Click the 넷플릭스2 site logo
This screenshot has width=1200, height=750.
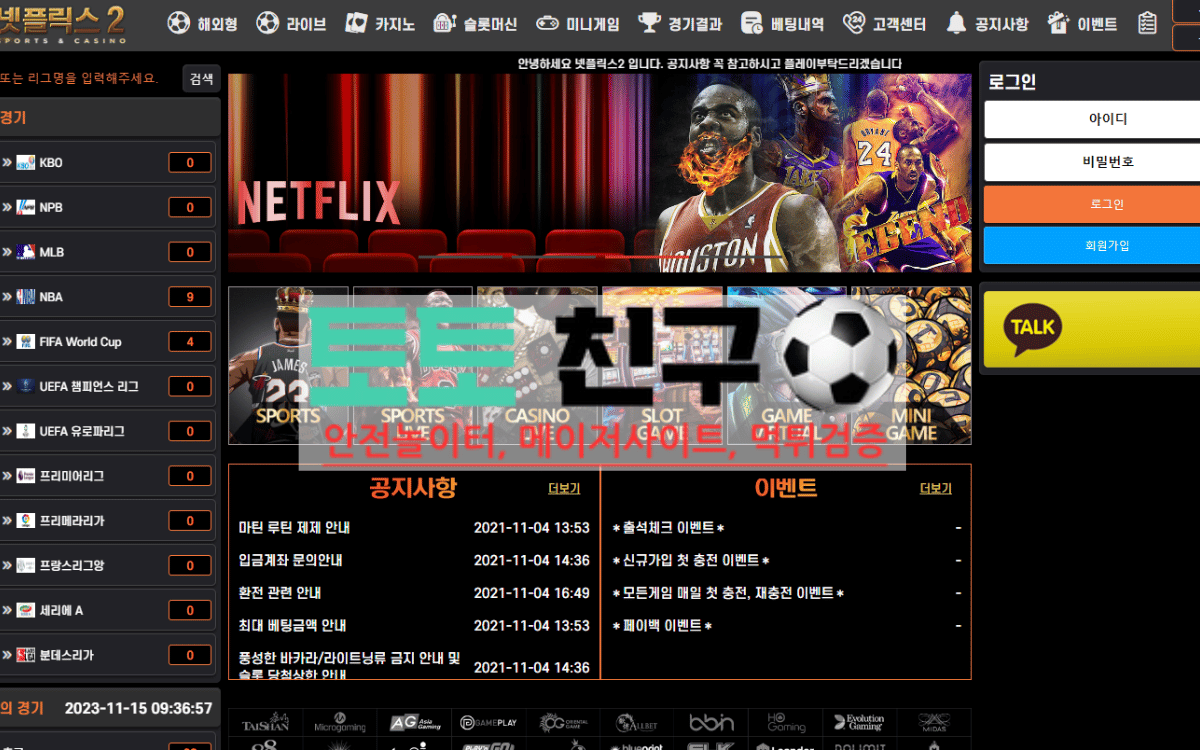[62, 24]
